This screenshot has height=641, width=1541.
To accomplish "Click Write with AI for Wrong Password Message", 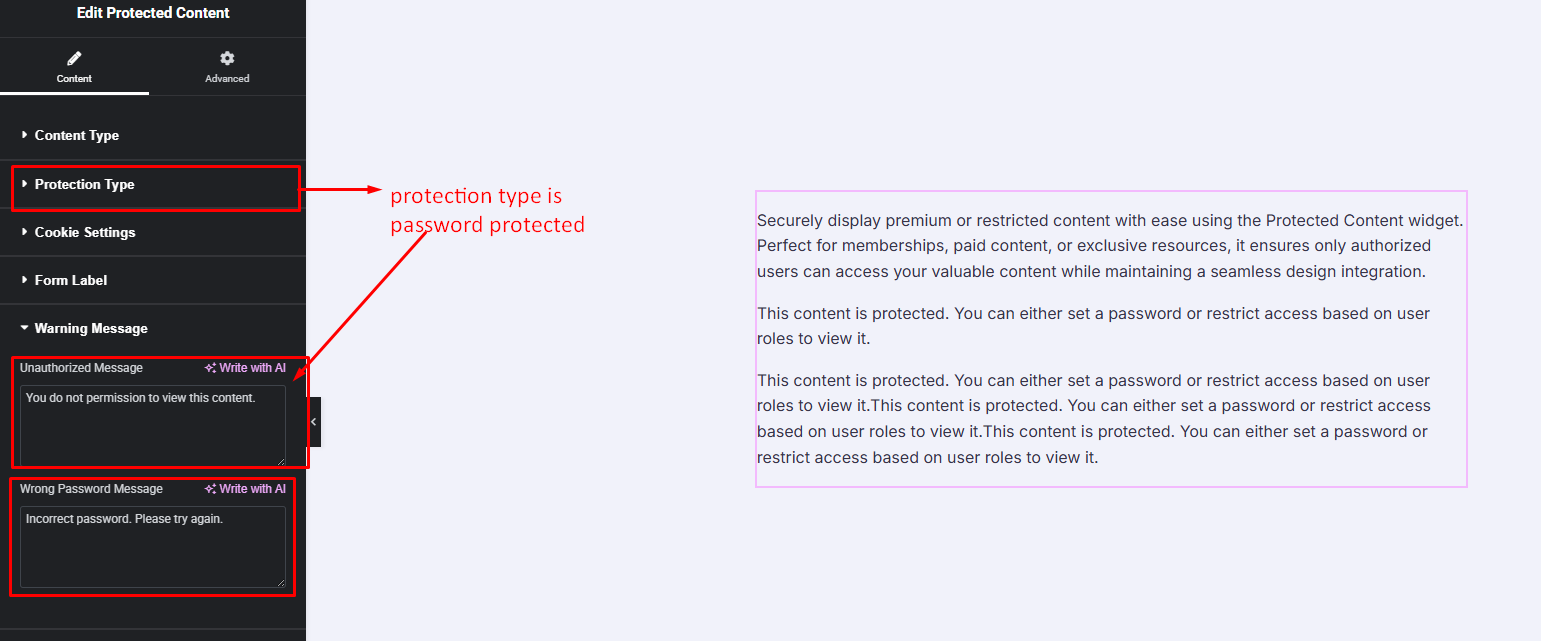I will pos(246,489).
